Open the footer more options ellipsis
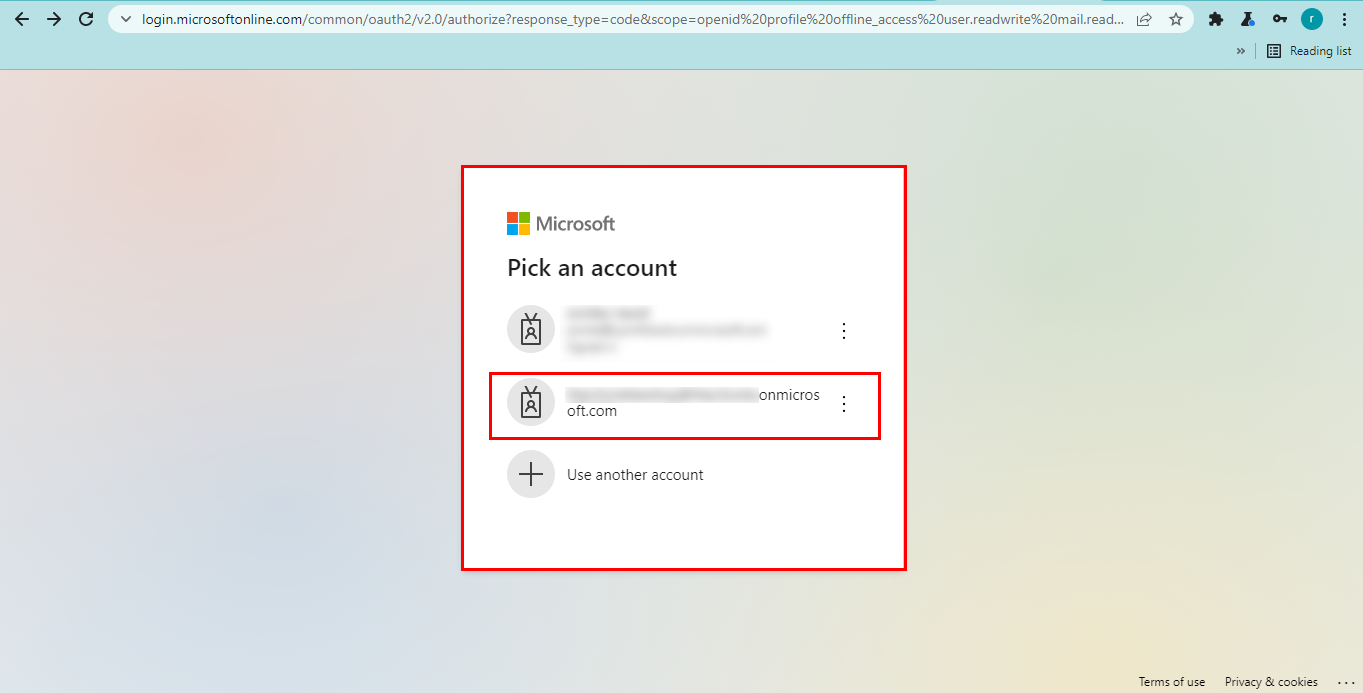Viewport: 1363px width, 693px height. click(1345, 682)
